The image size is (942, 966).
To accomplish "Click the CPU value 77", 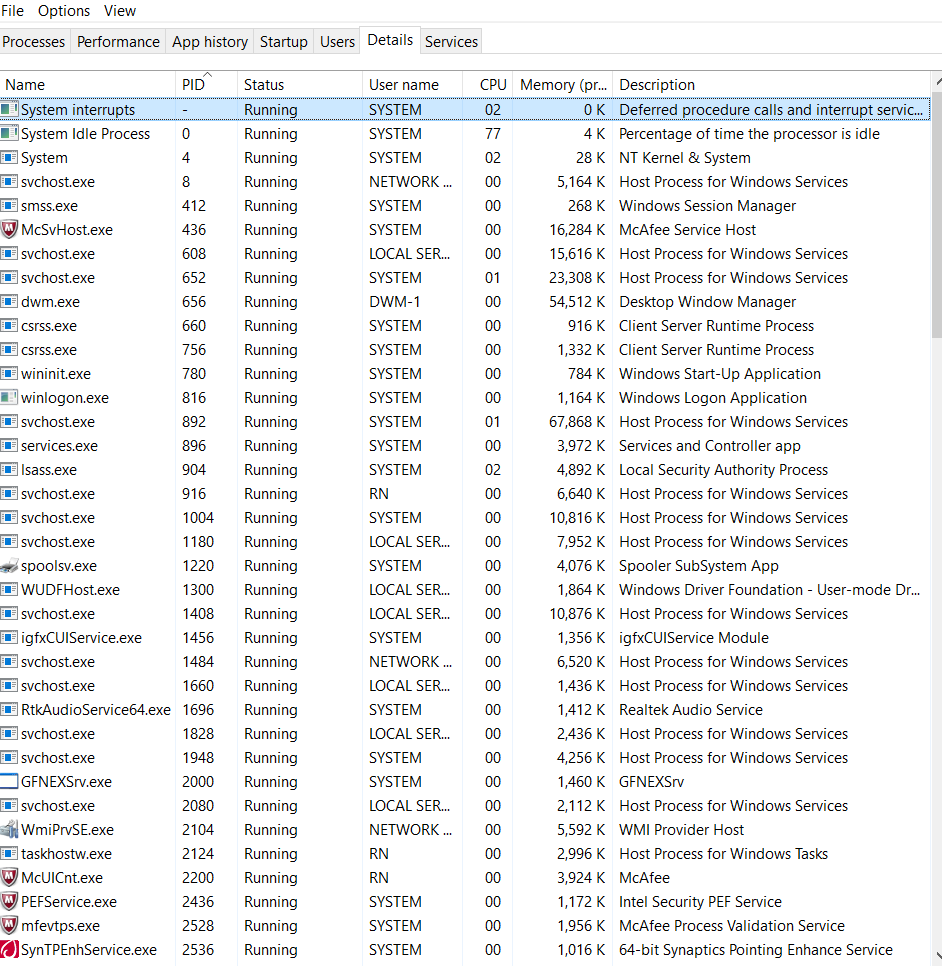I will [x=493, y=134].
